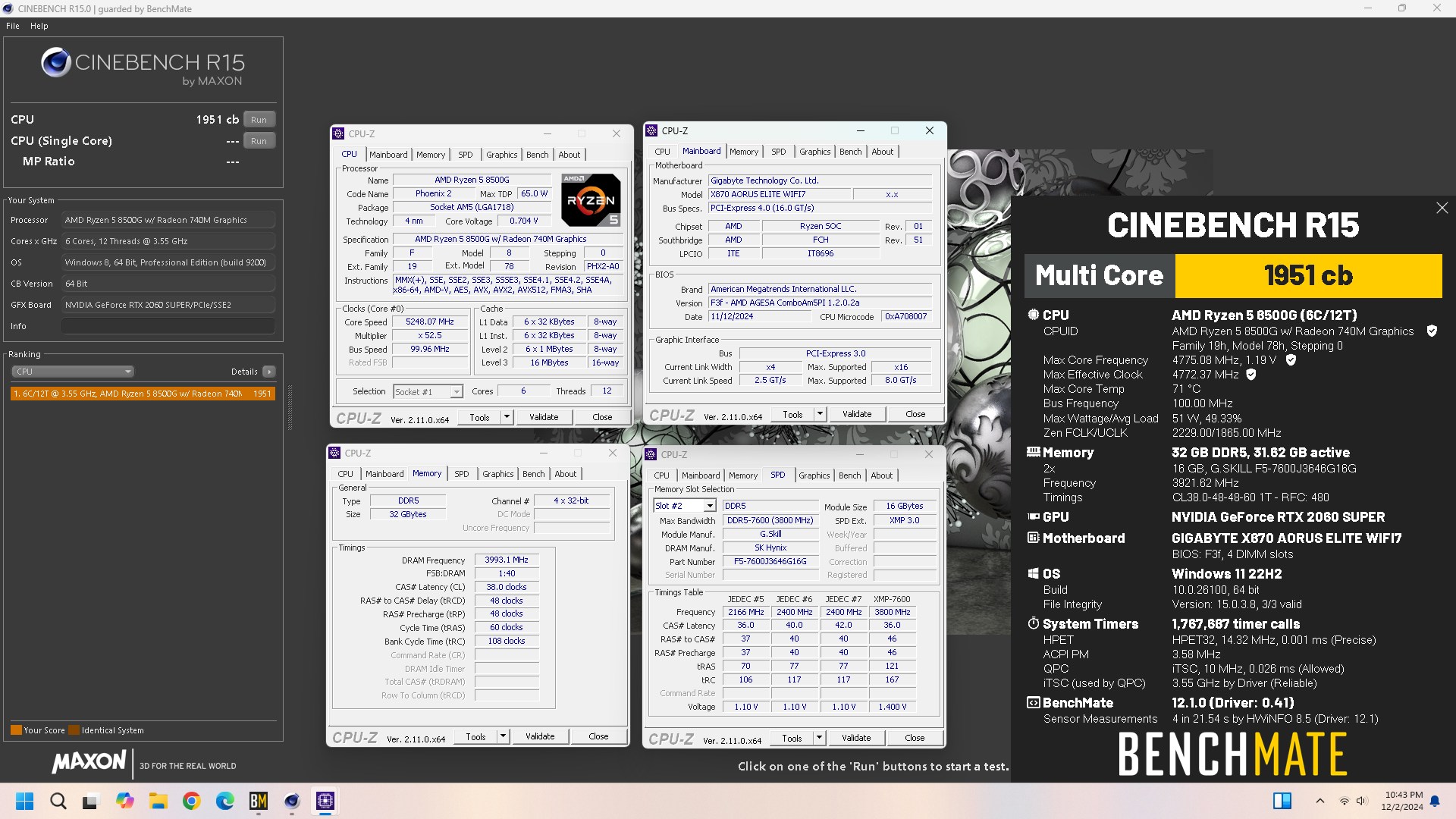This screenshot has width=1456, height=819.
Task: Switch to Cinebench taskbar icon
Action: pos(291,801)
